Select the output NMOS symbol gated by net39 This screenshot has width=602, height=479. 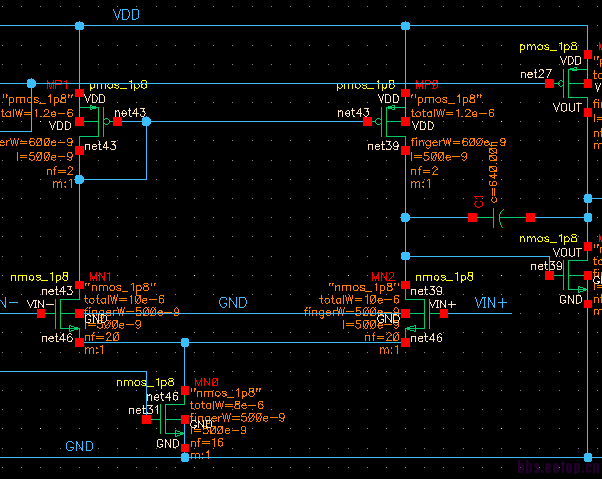pos(569,275)
